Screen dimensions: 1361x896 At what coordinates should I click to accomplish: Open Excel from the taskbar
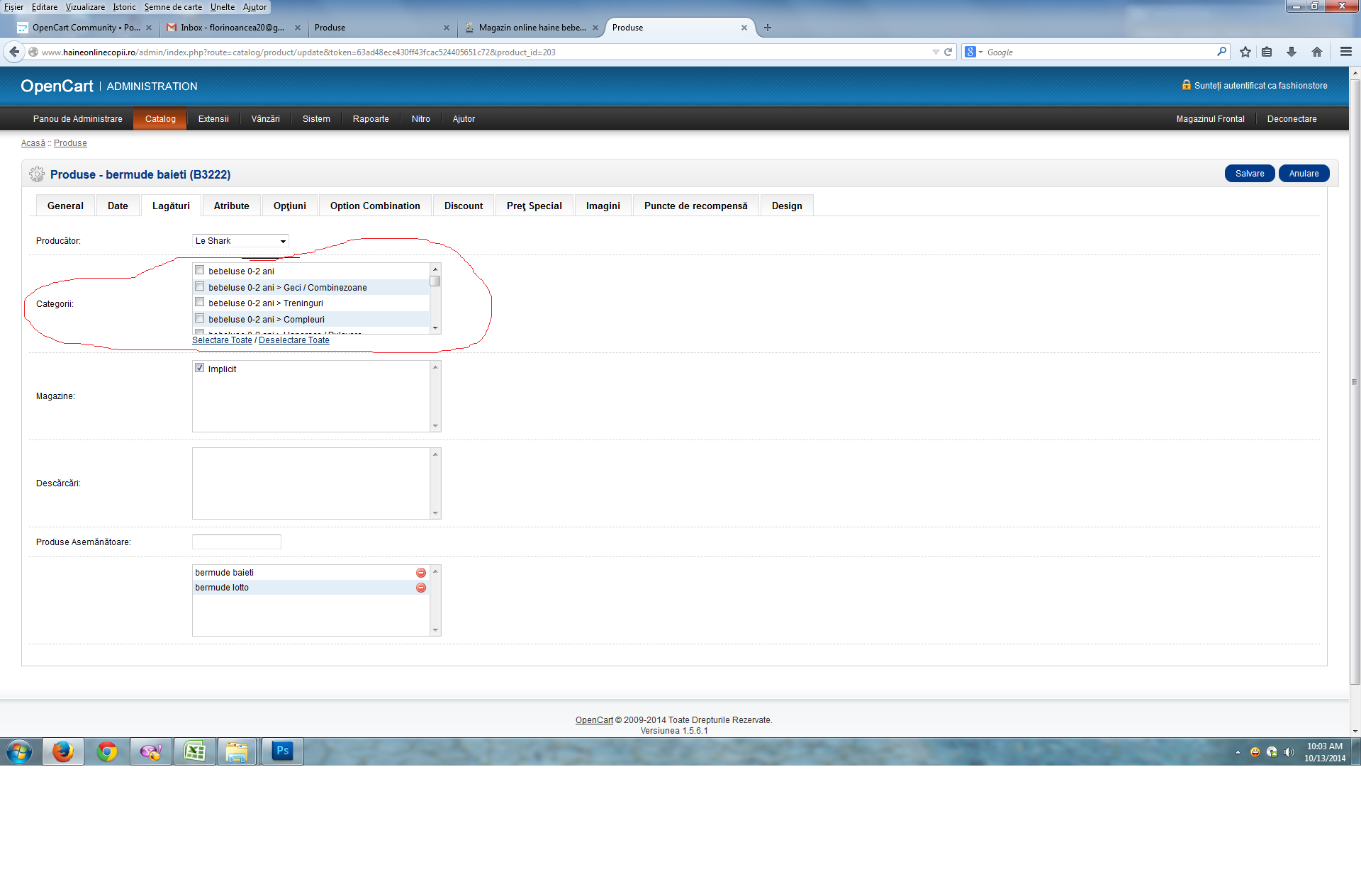(x=195, y=751)
